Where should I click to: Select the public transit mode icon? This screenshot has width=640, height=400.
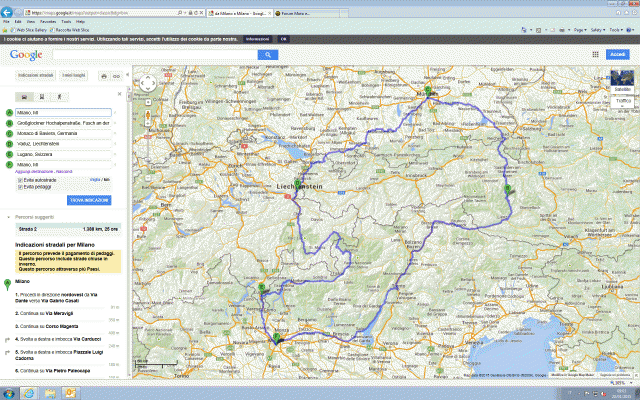tap(42, 97)
